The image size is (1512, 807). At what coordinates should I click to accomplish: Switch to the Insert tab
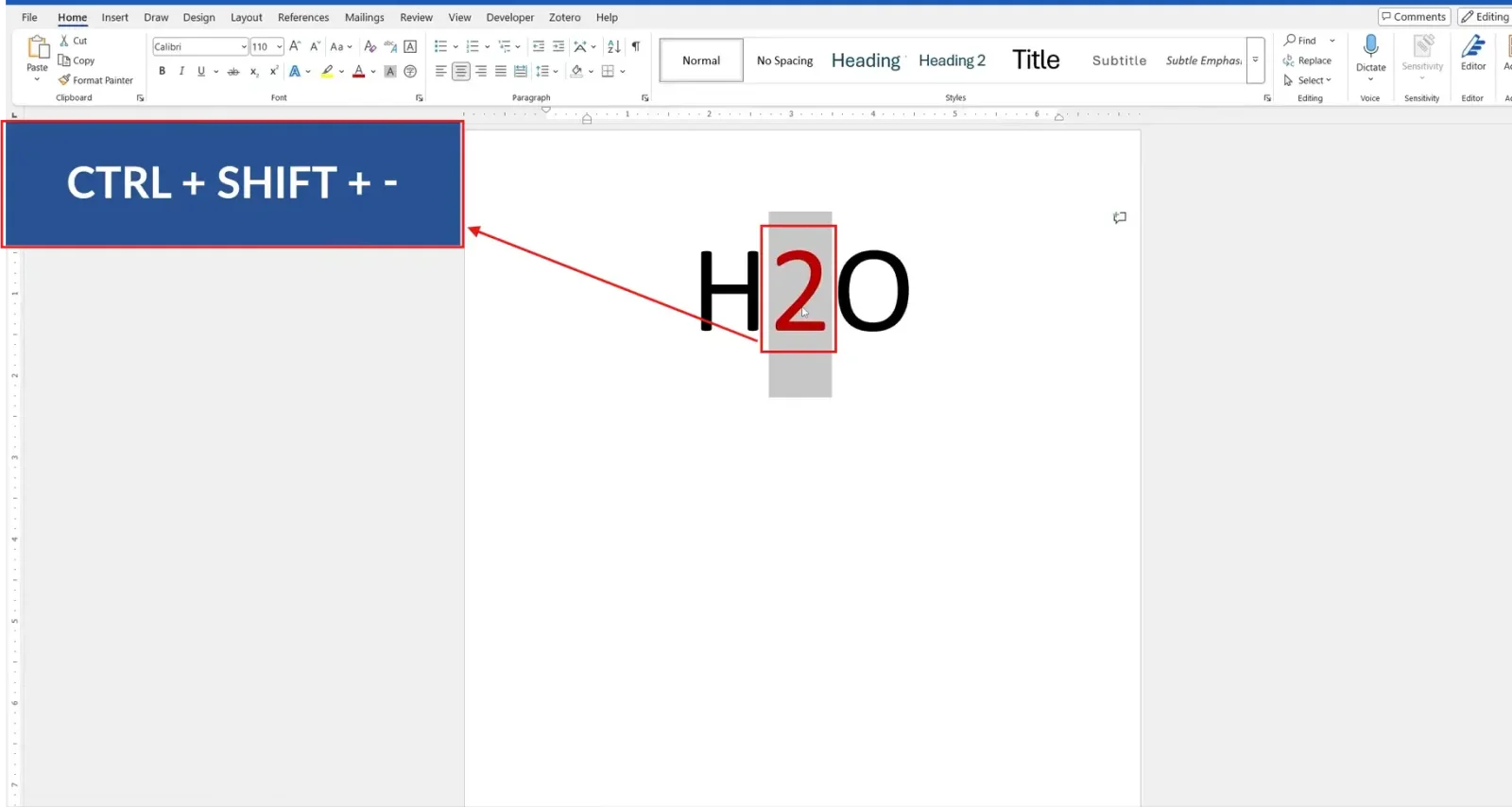(x=115, y=17)
